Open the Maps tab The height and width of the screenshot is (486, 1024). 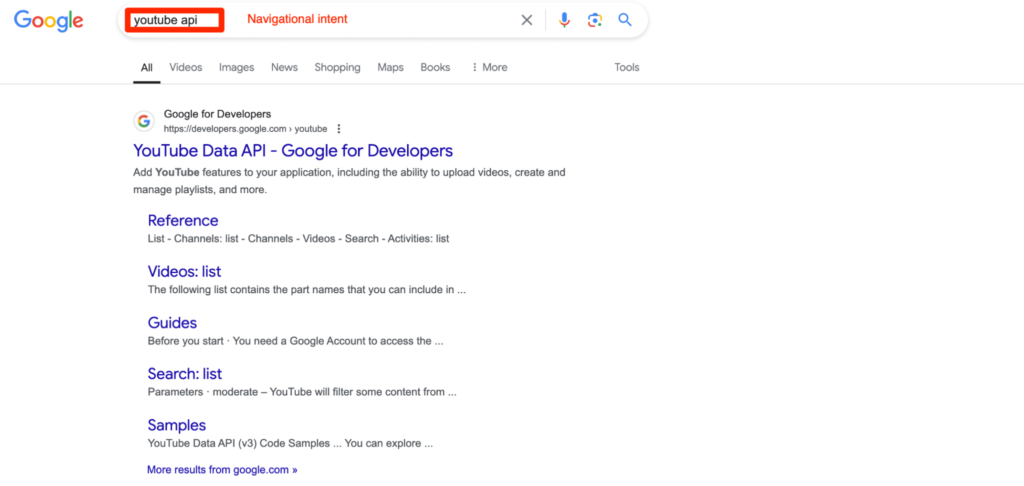pos(390,67)
